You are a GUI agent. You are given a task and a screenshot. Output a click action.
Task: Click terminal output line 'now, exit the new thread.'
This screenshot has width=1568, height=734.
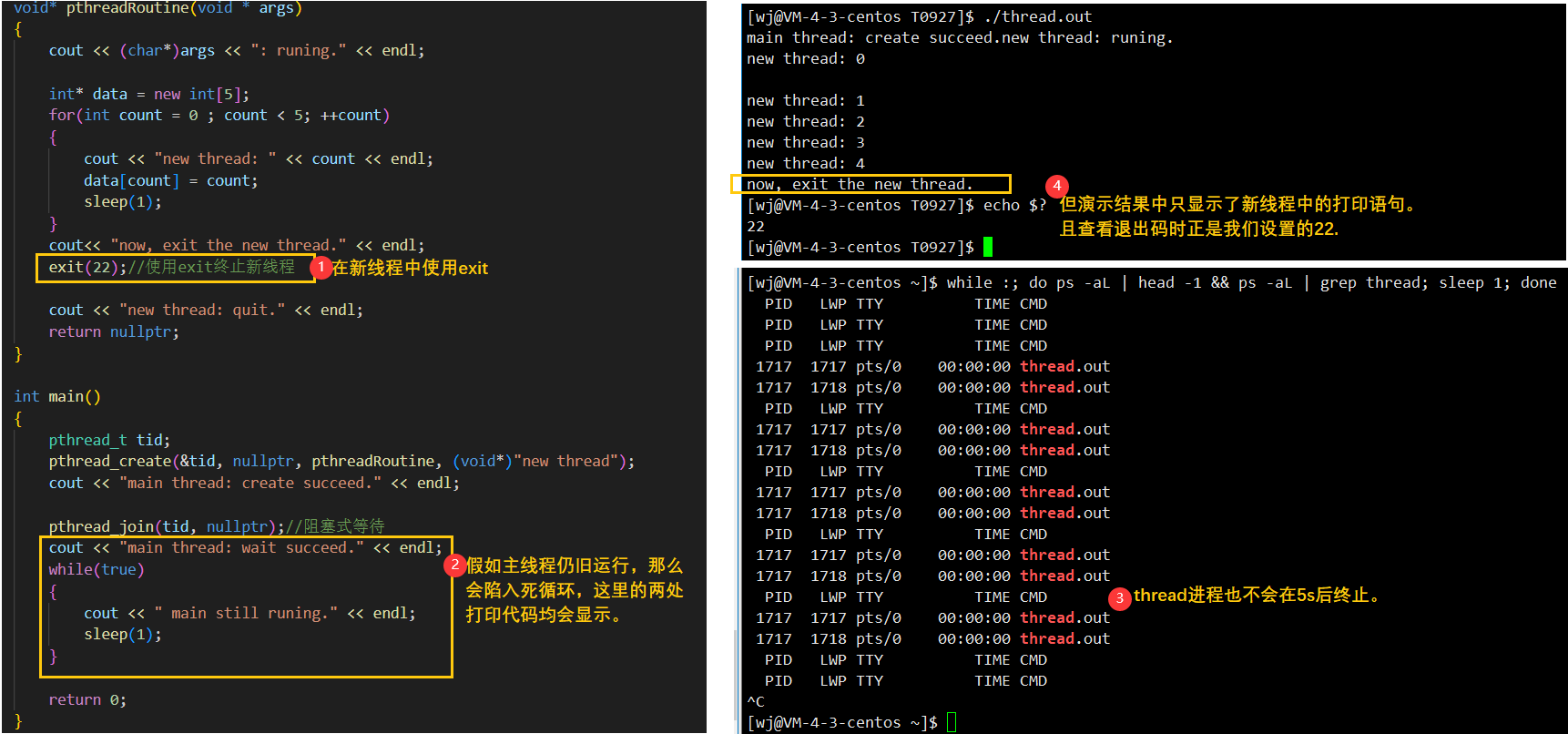860,184
